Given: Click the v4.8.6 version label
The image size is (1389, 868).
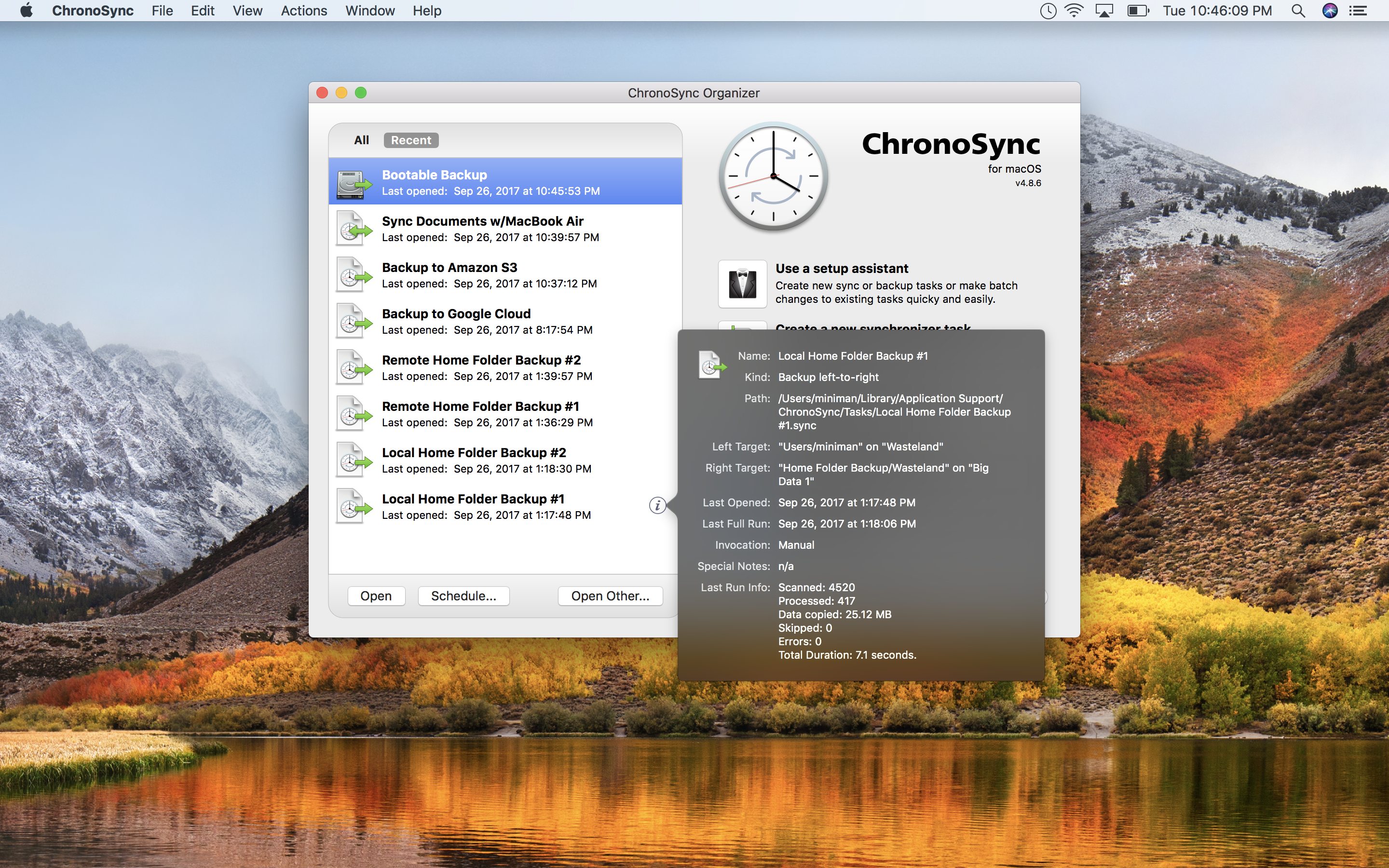Looking at the screenshot, I should tap(1028, 183).
